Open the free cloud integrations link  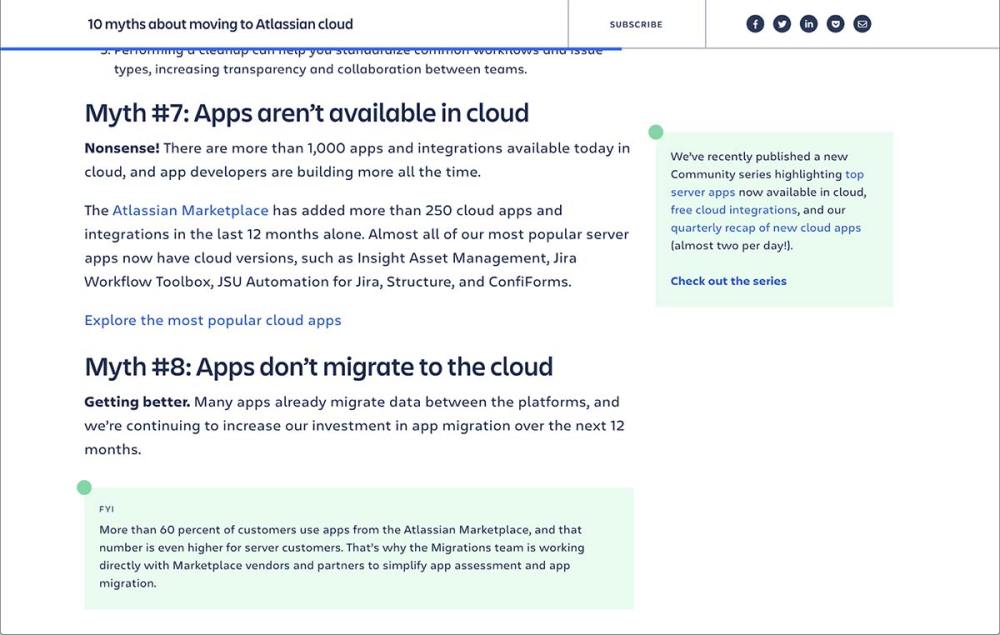pyautogui.click(x=733, y=210)
